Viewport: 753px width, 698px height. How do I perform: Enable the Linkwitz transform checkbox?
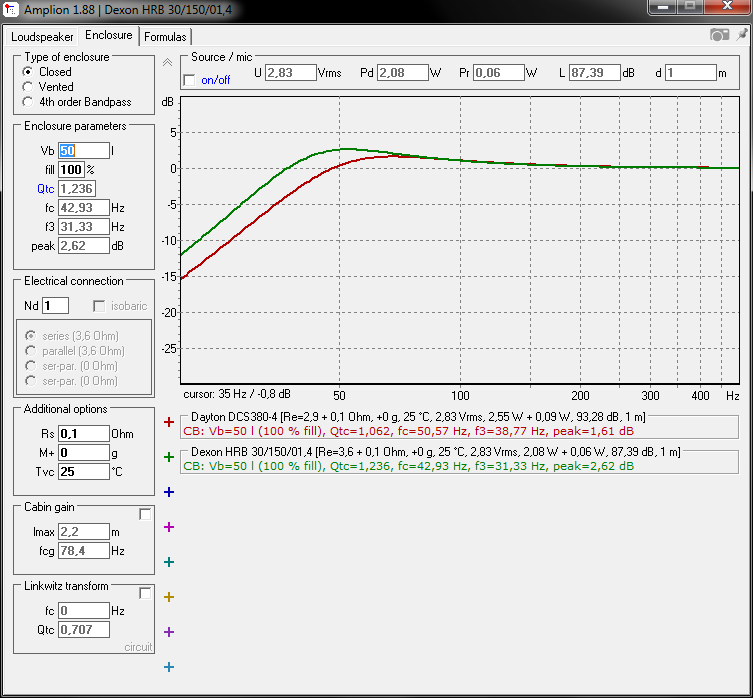(x=145, y=593)
